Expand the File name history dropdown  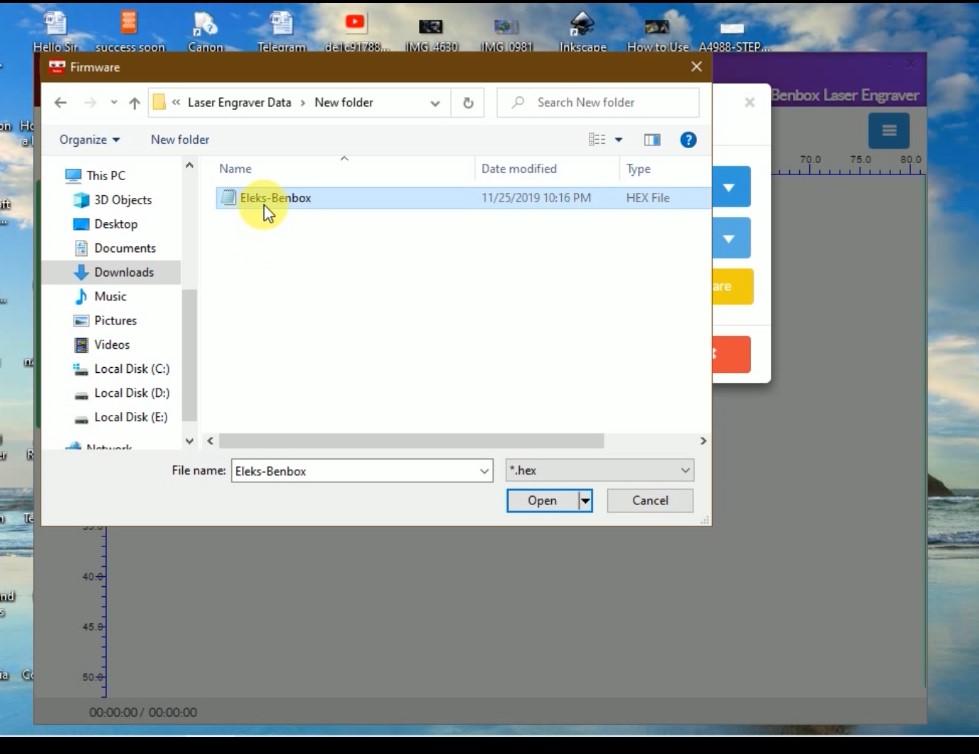tap(485, 471)
